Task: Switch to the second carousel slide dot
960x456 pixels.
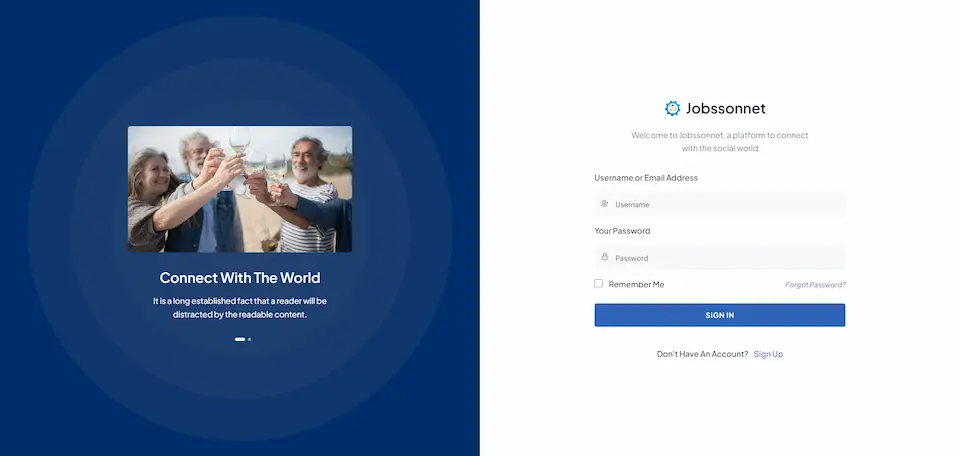Action: [249, 339]
